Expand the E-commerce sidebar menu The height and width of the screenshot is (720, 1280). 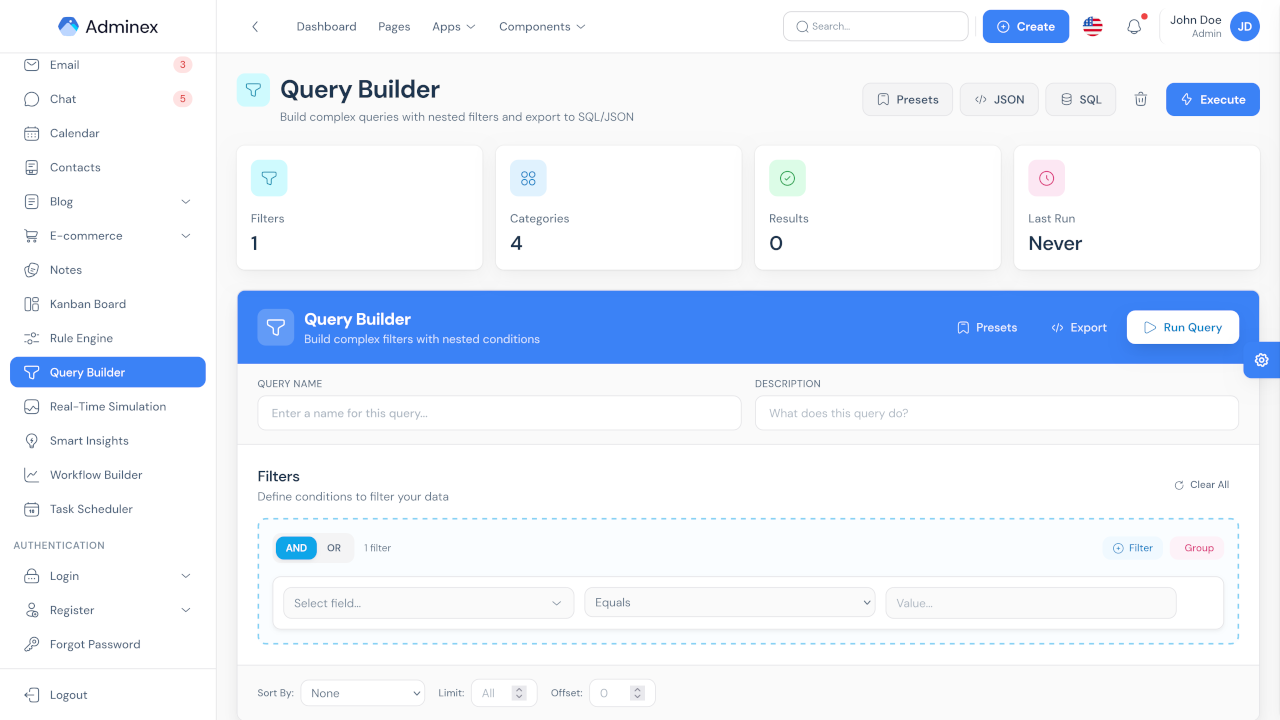[x=108, y=236]
